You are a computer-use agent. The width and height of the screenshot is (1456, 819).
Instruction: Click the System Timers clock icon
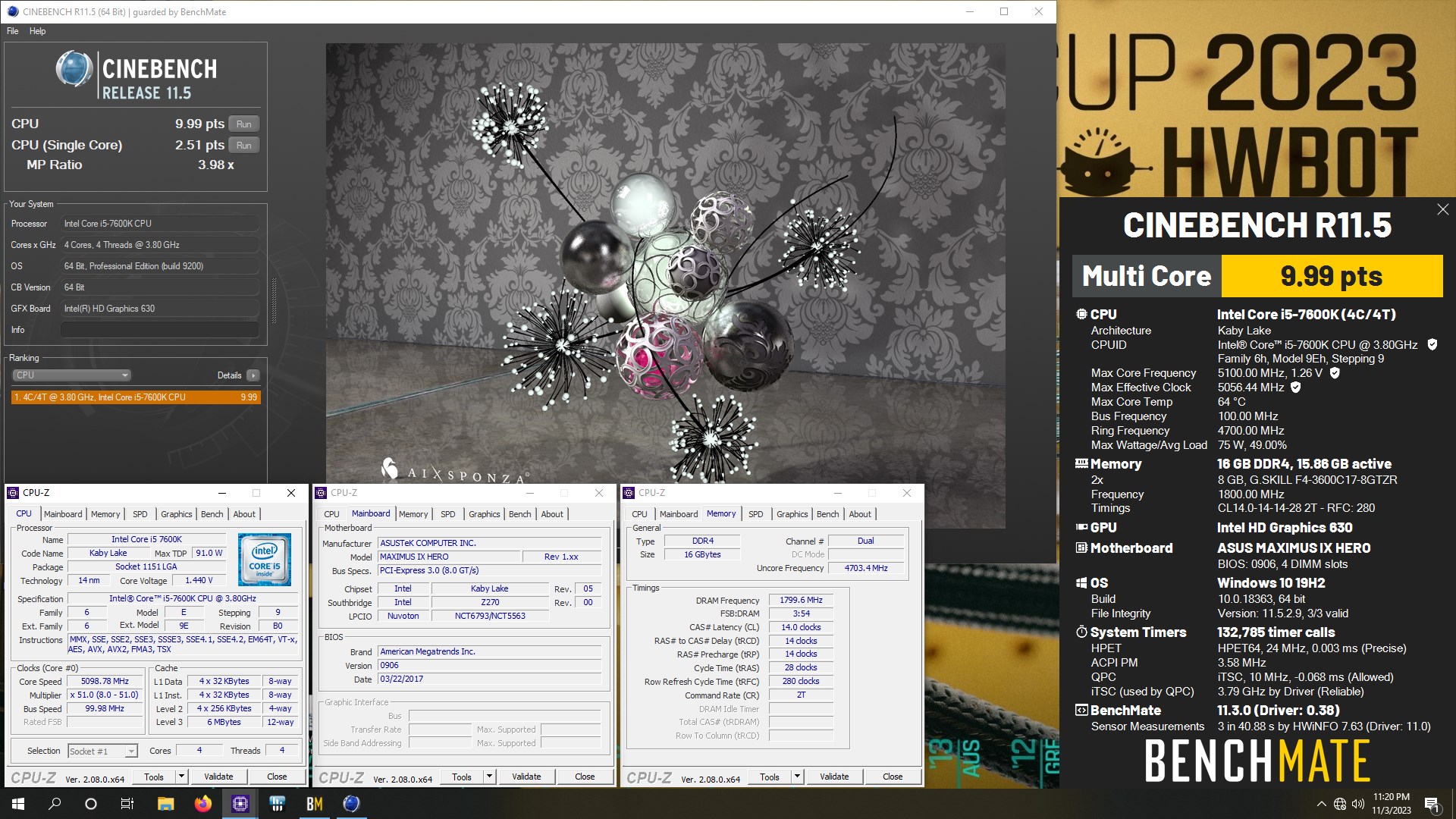click(1081, 632)
